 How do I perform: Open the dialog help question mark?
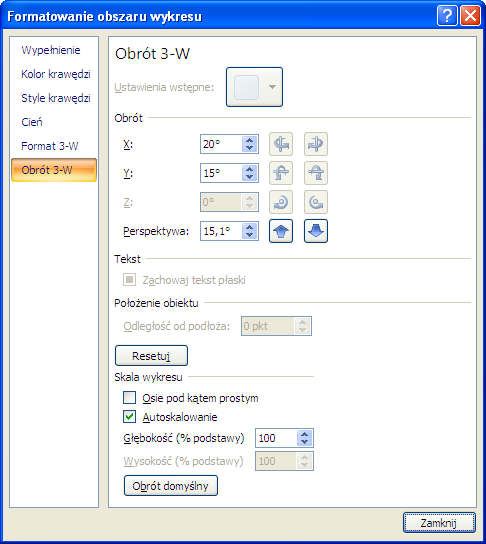point(447,16)
